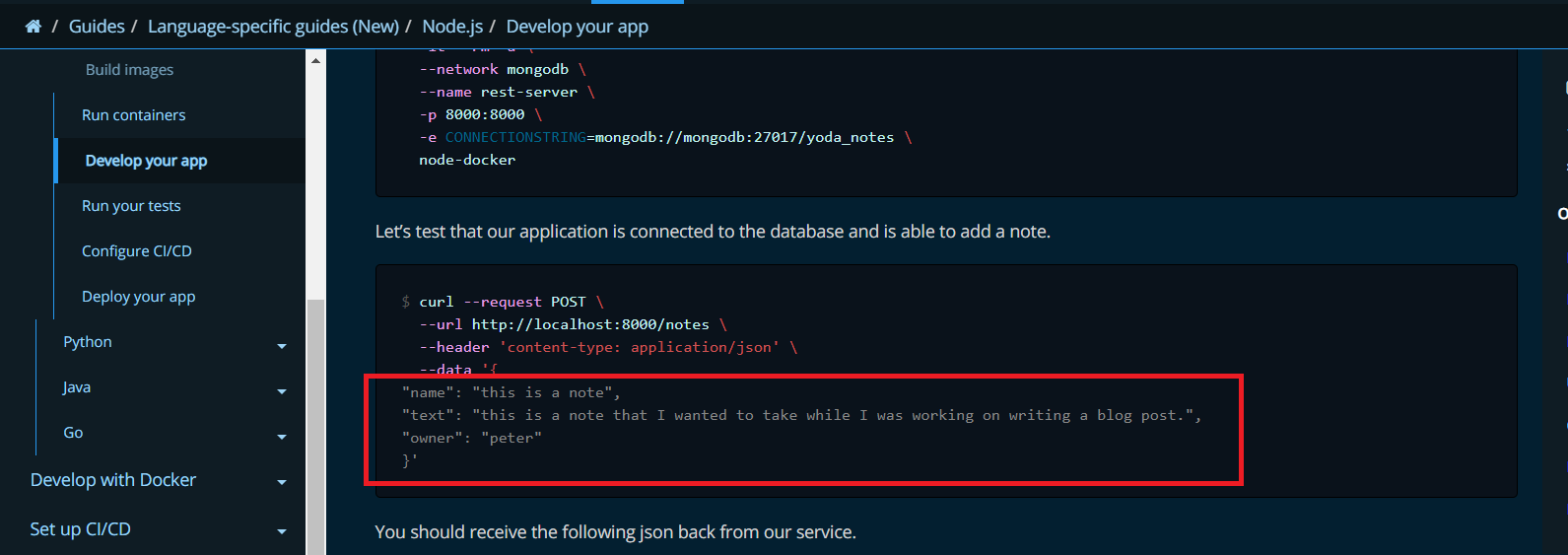Open Language-specific guides (New) breadcrumb
The image size is (1568, 555).
pos(273,27)
